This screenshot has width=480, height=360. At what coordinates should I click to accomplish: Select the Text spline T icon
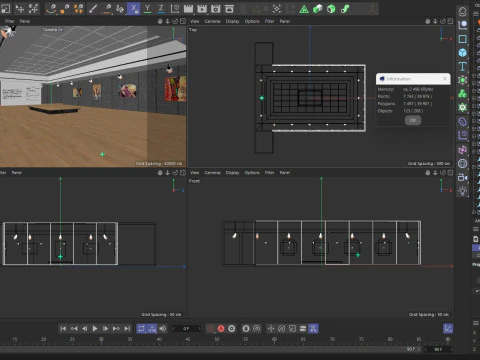pos(462,66)
